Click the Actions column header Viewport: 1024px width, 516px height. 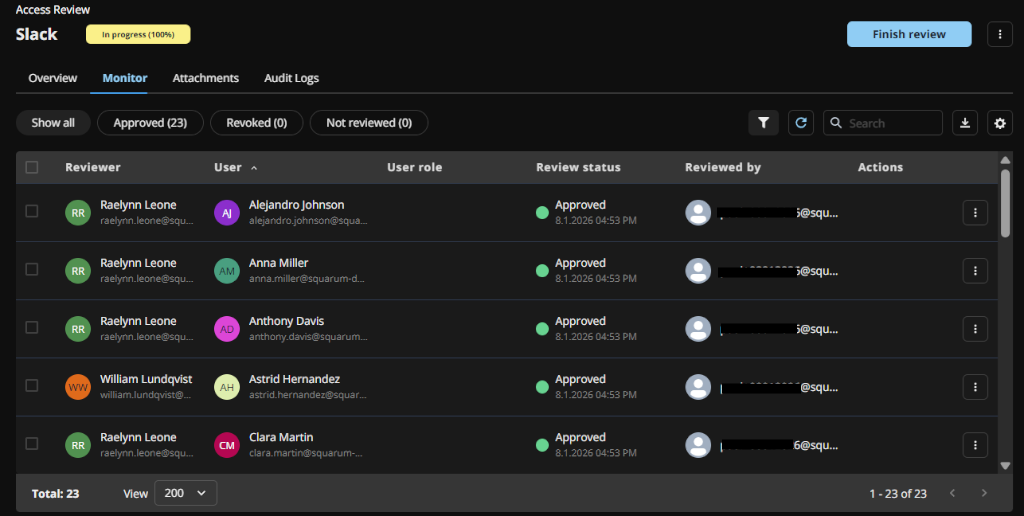tap(880, 167)
